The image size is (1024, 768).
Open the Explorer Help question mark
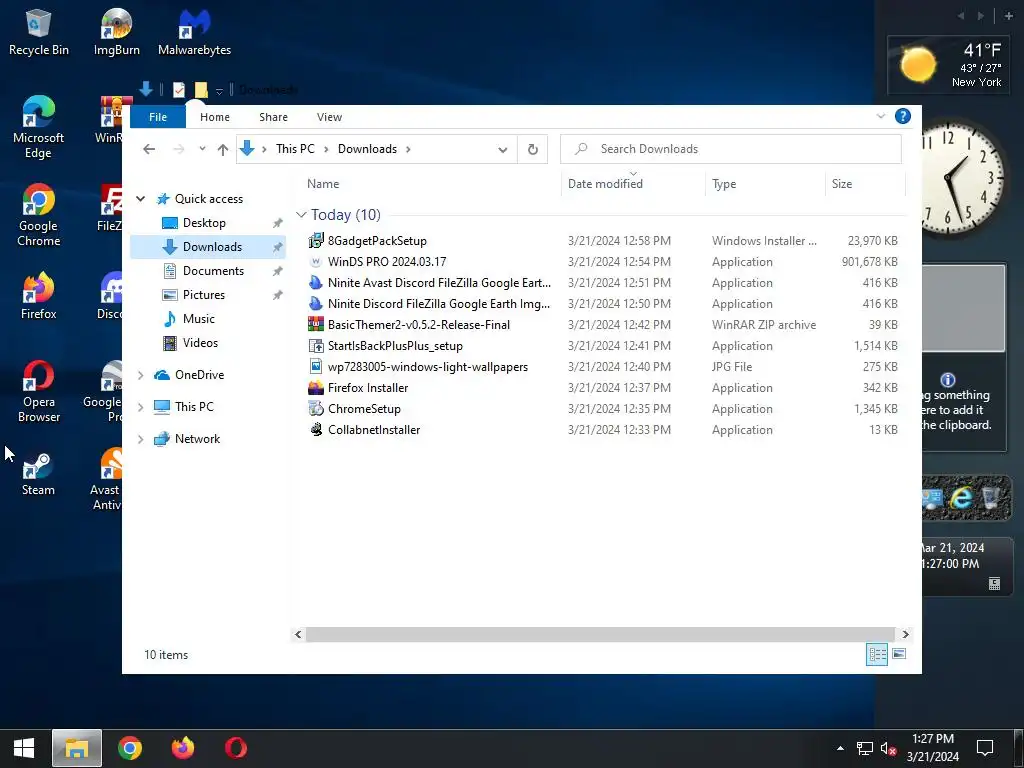903,116
